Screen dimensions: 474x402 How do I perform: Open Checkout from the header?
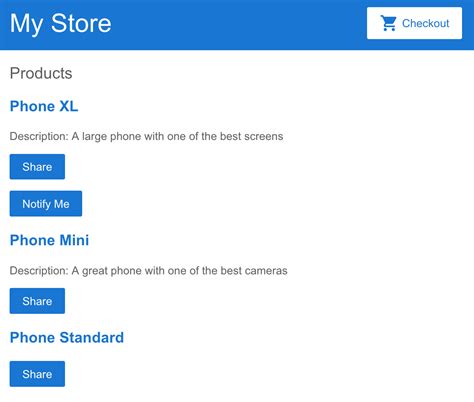pos(414,23)
